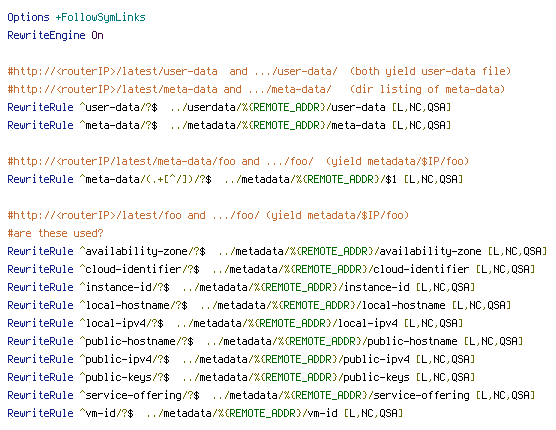Click the ^meta-data/(.+[^/])/?$ pattern
Viewport: 556px width, 430px height.
click(x=145, y=179)
